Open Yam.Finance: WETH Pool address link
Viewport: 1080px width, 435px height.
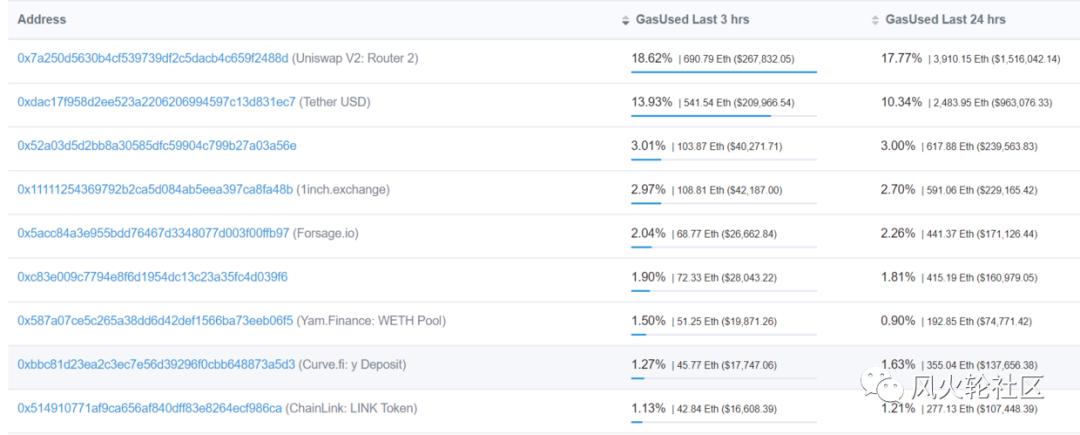point(155,321)
